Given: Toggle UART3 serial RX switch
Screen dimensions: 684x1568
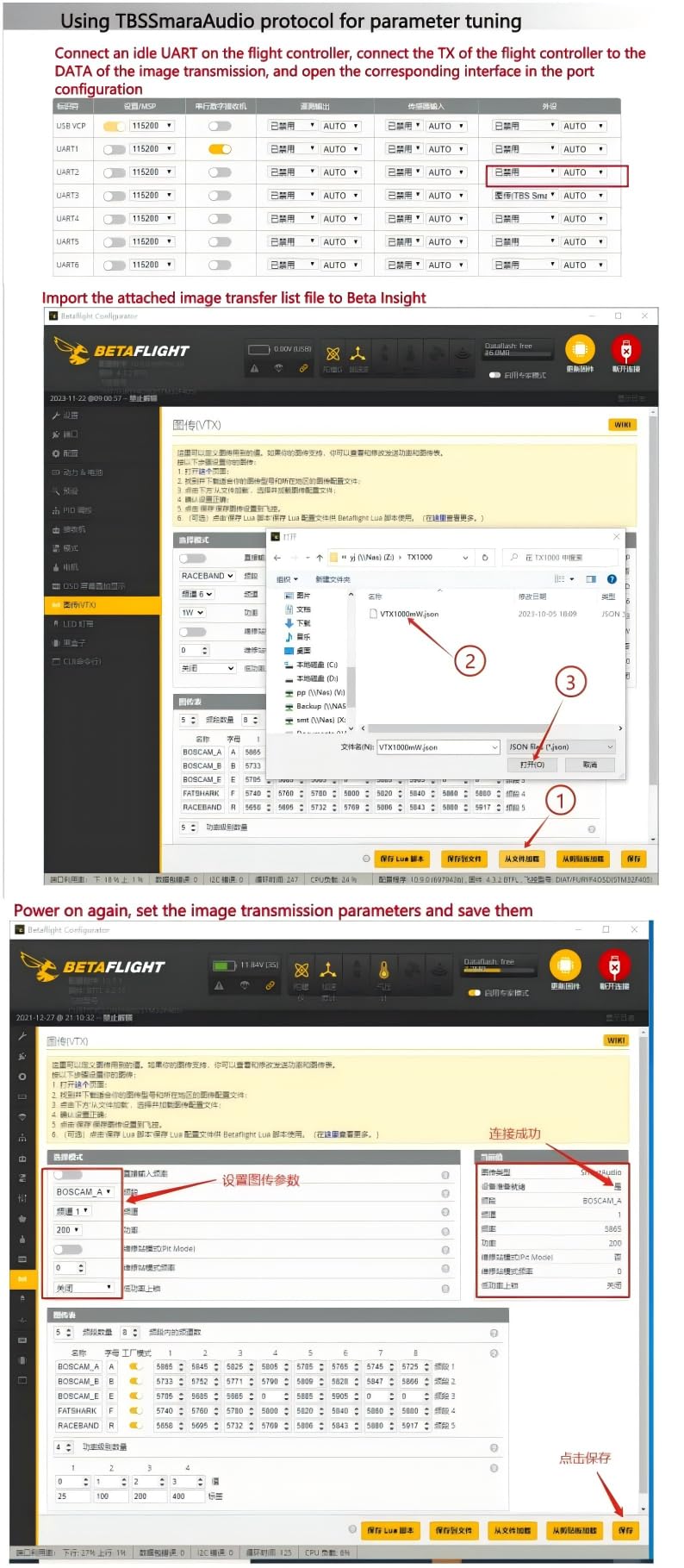Looking at the screenshot, I should point(221,196).
